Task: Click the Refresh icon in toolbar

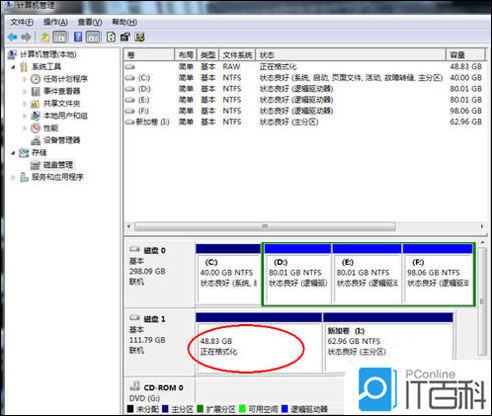Action: [x=111, y=37]
